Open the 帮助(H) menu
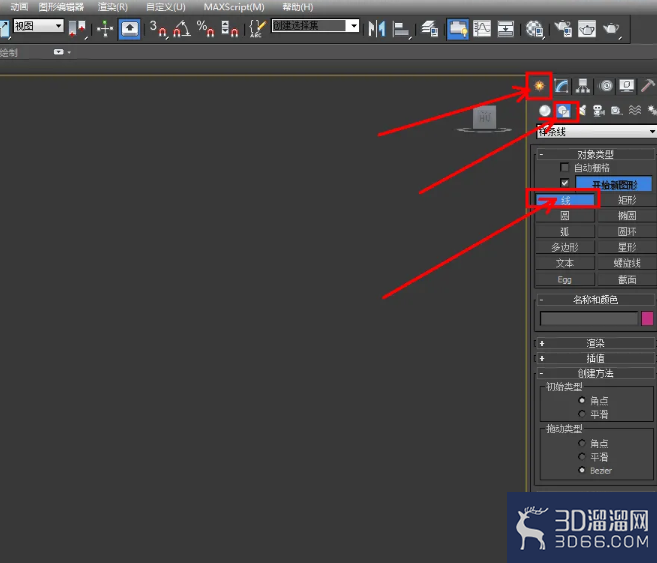 [297, 7]
